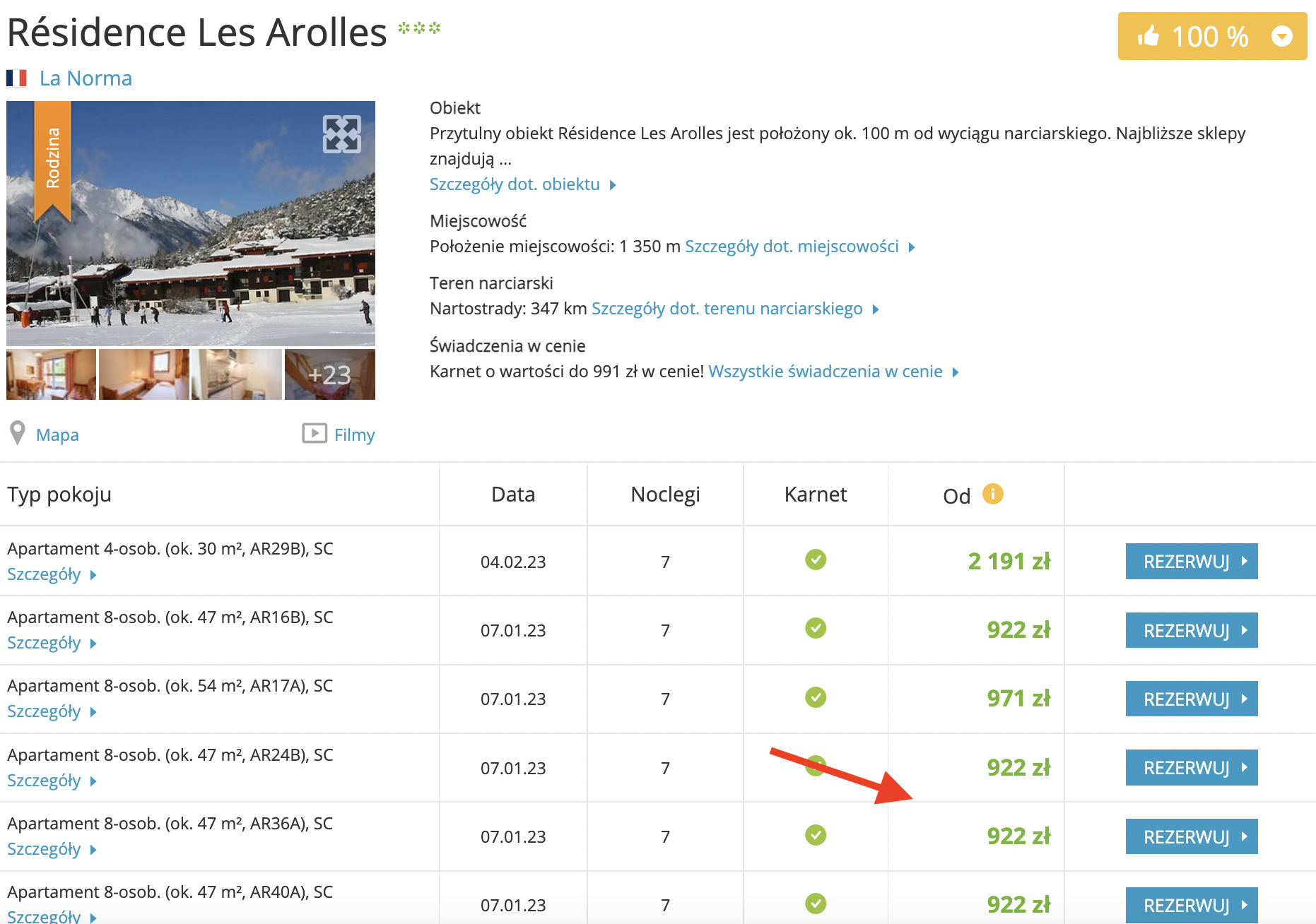The height and width of the screenshot is (924, 1316).
Task: Click thumbs-up icon in the rating badge
Action: tap(1148, 35)
